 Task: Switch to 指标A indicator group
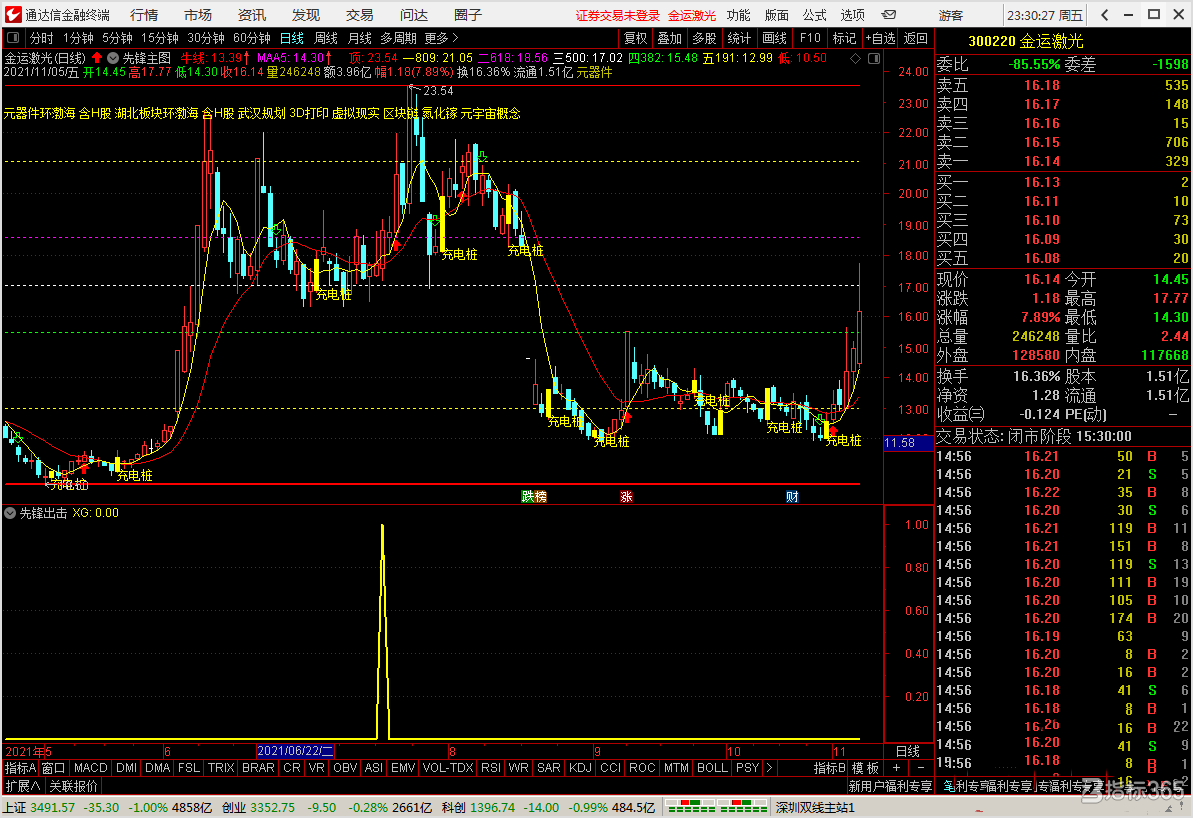point(21,768)
